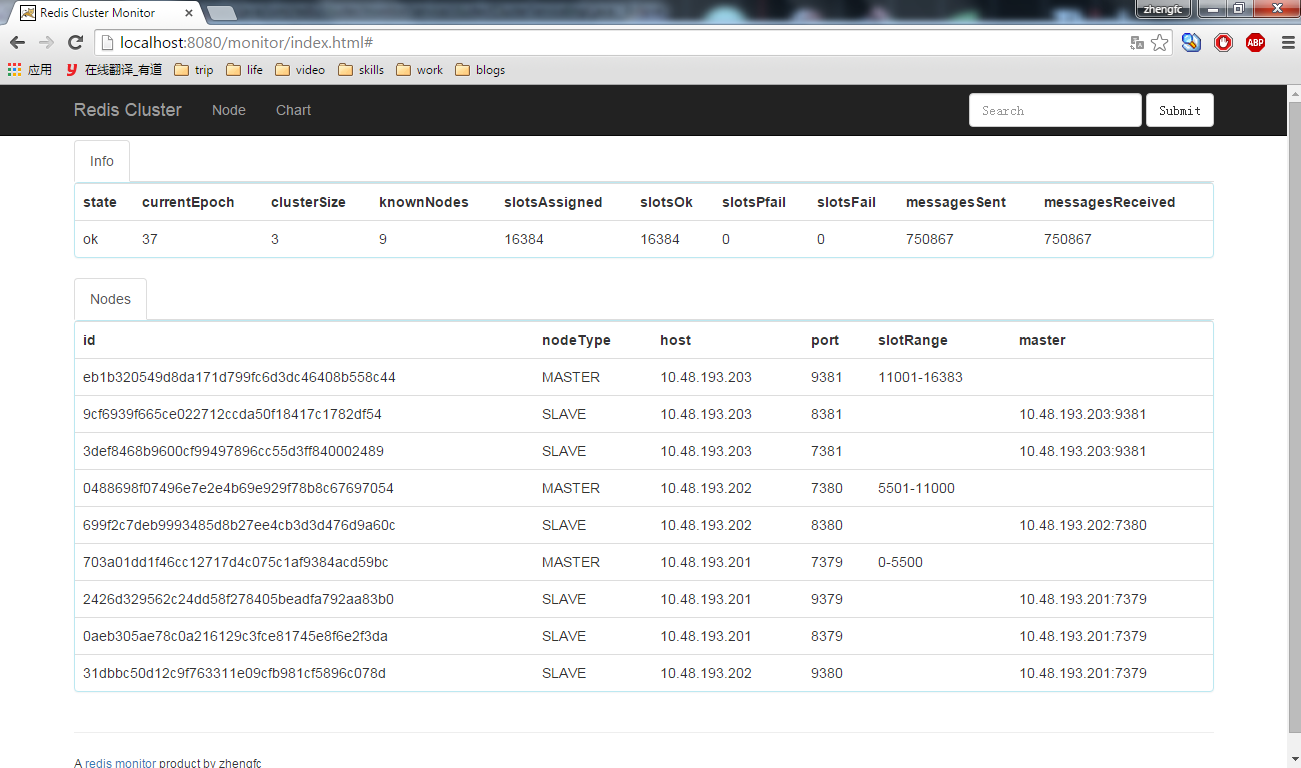The image size is (1301, 768).
Task: Open the Node menu item
Action: tap(229, 110)
